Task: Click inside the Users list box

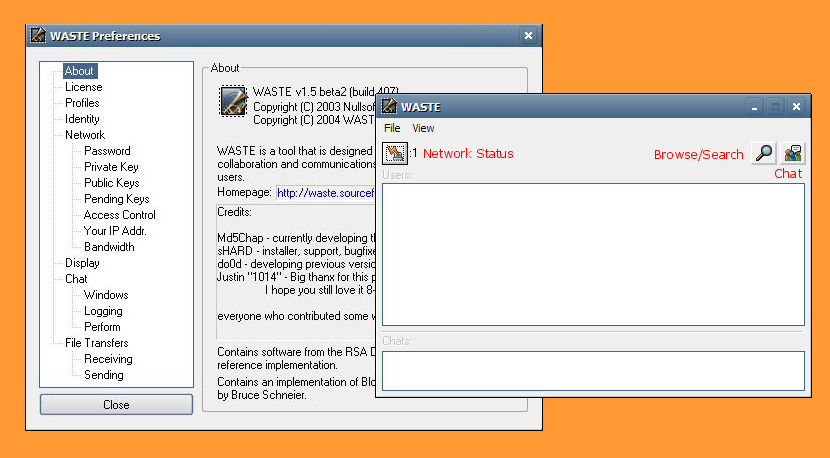Action: [x=593, y=254]
